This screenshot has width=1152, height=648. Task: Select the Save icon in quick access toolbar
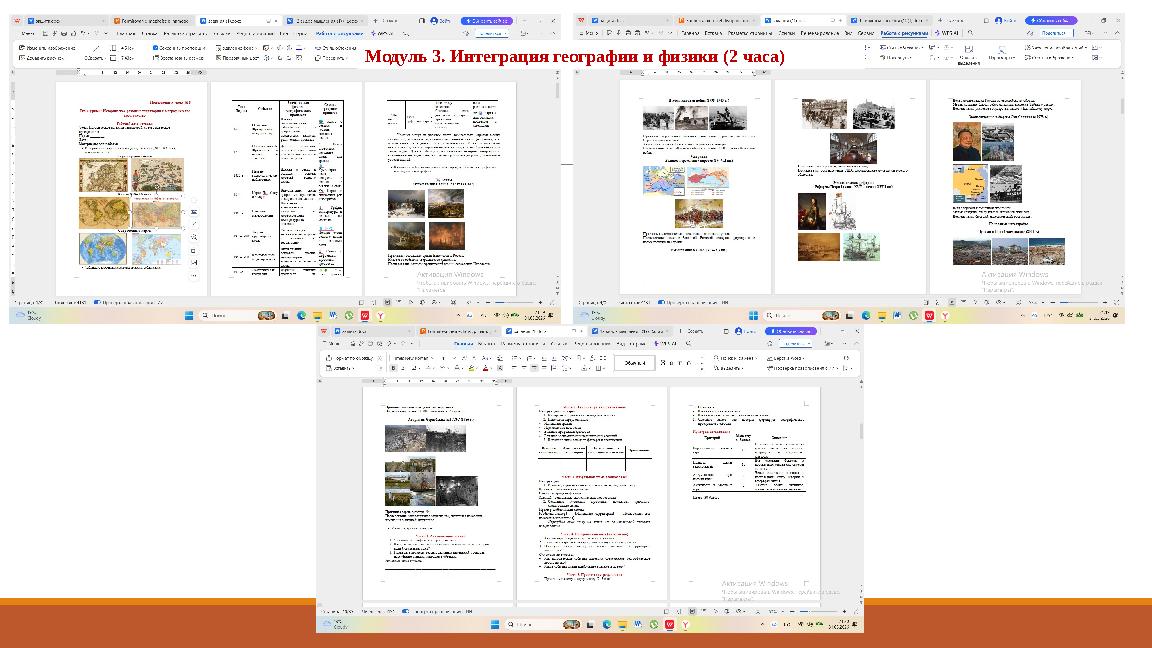351,343
